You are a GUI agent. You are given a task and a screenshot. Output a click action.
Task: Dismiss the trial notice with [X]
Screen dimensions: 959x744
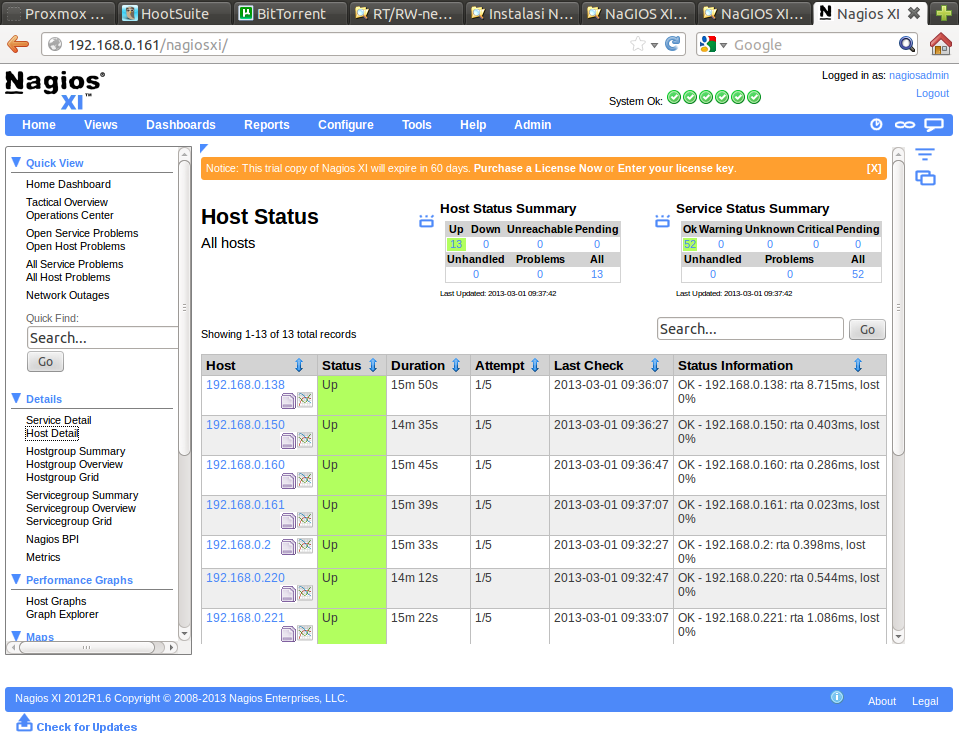pos(873,168)
